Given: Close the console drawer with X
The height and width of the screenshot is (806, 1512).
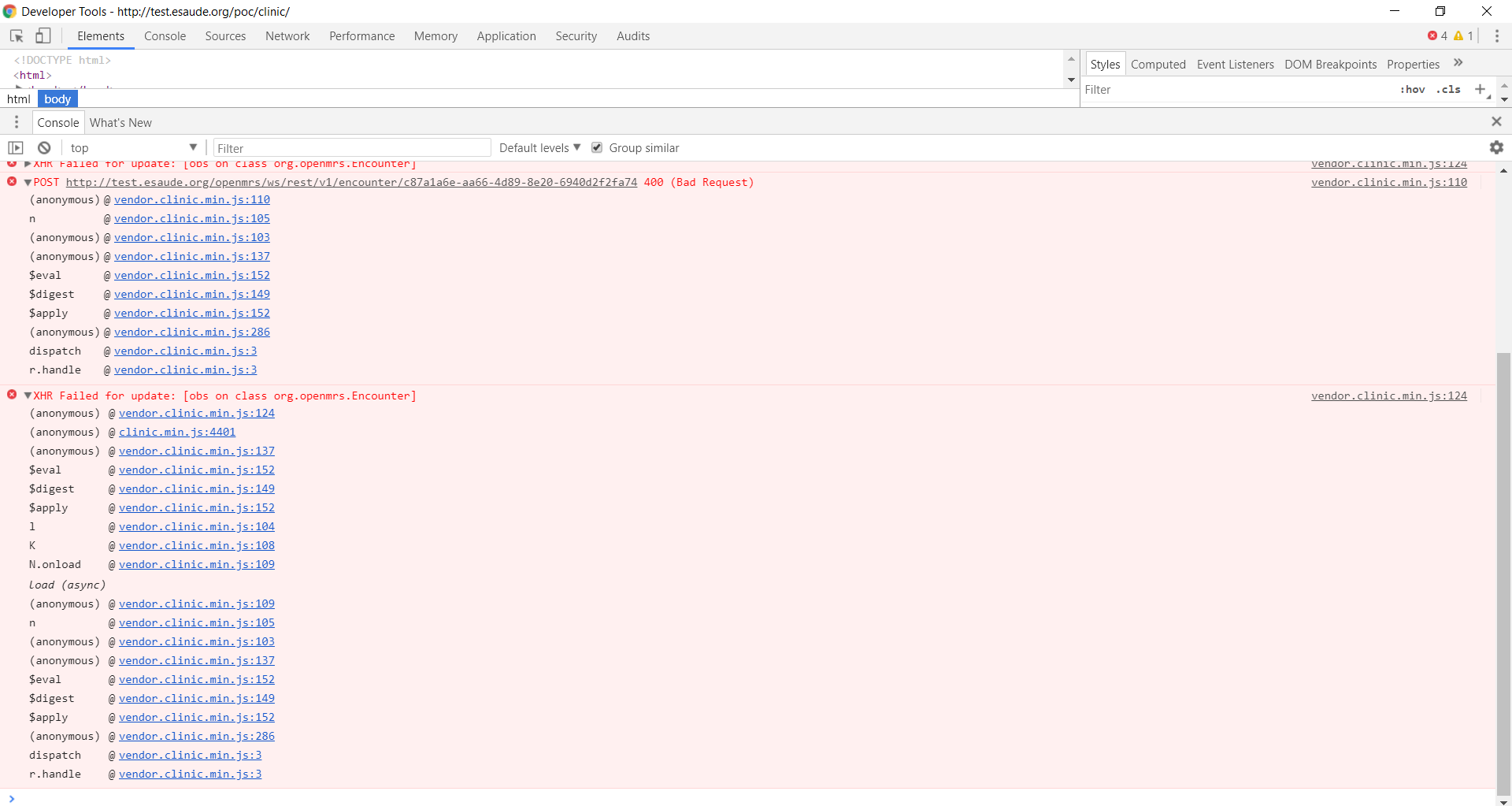Looking at the screenshot, I should [1496, 121].
